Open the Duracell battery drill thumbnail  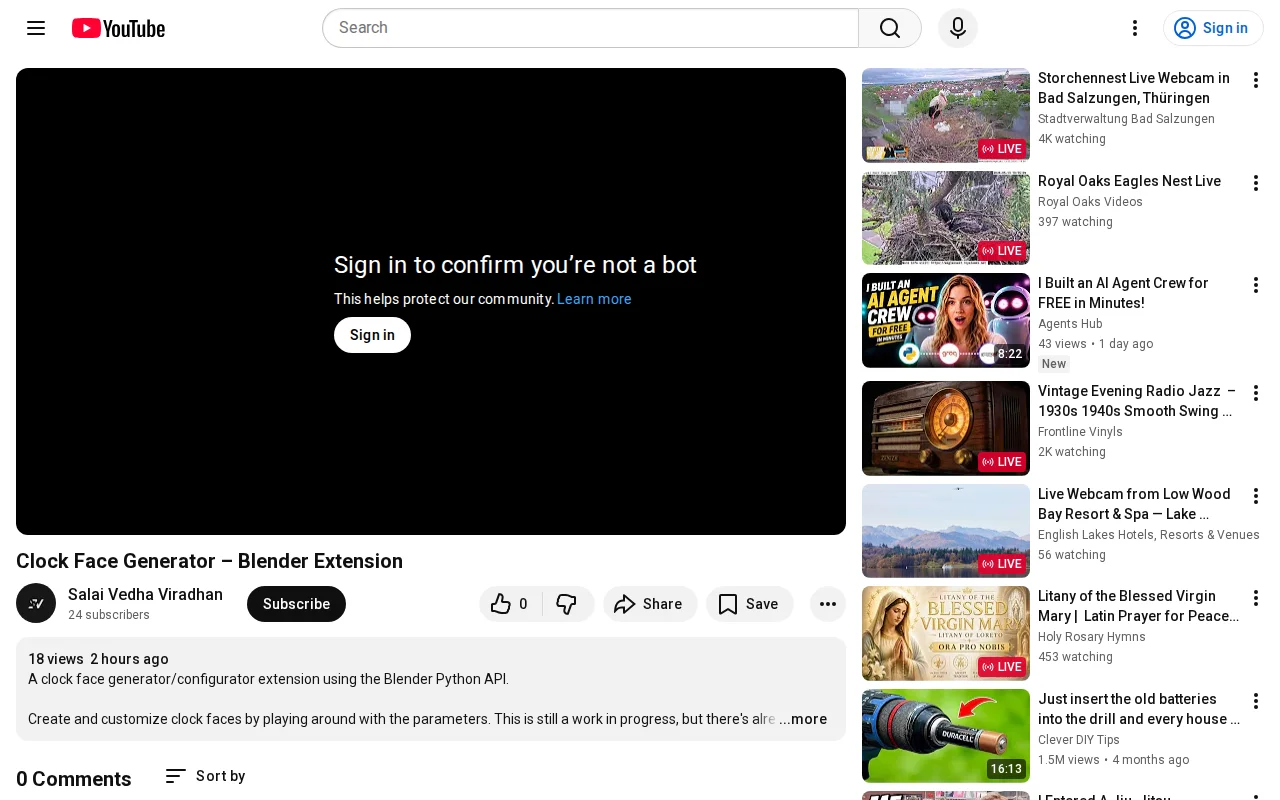pyautogui.click(x=946, y=736)
